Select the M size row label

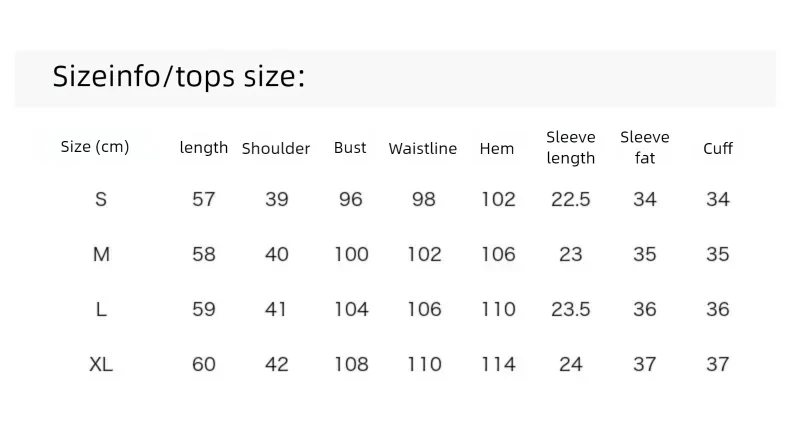[x=101, y=254]
